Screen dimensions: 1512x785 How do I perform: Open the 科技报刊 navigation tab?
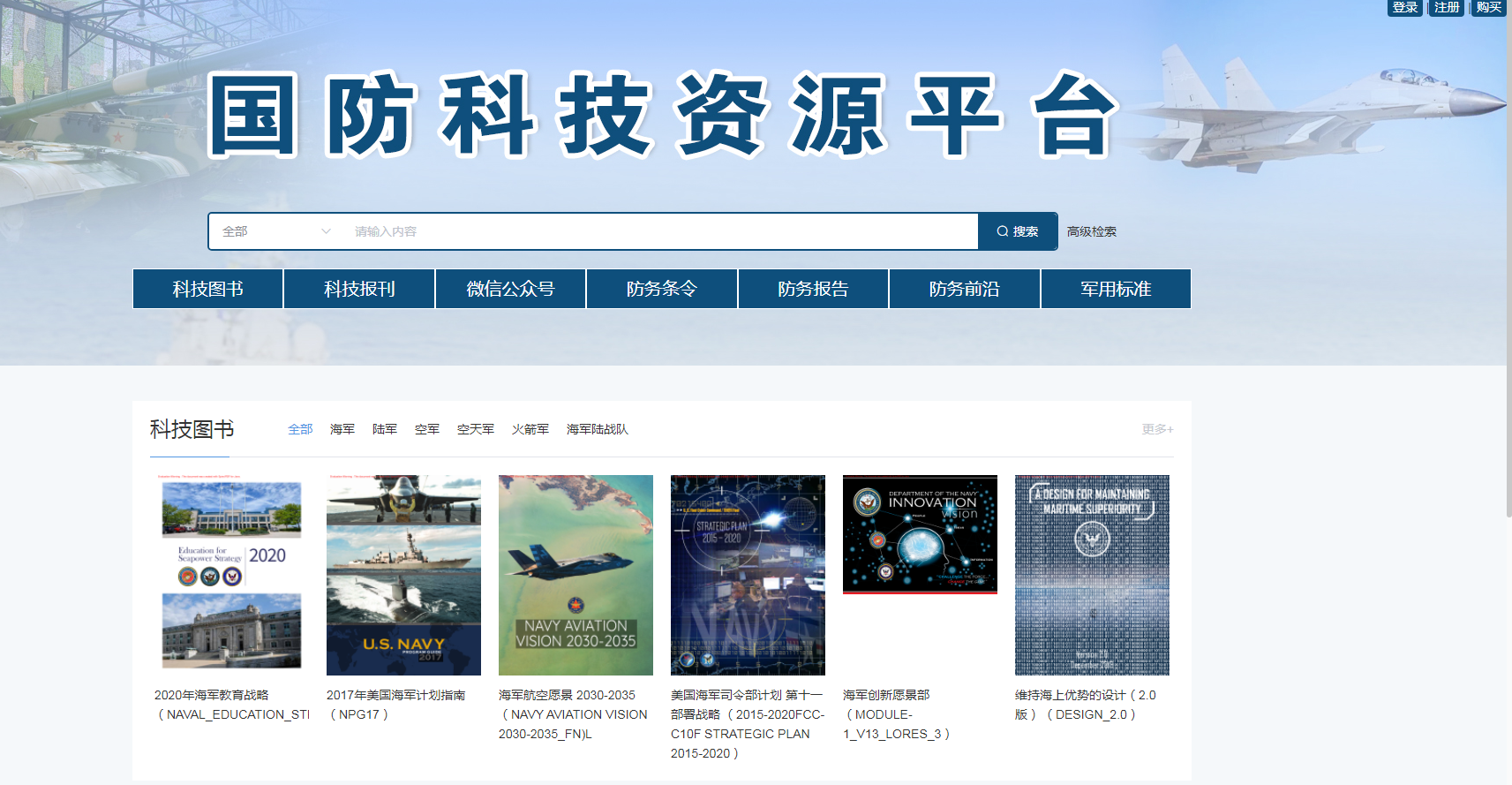(x=359, y=289)
